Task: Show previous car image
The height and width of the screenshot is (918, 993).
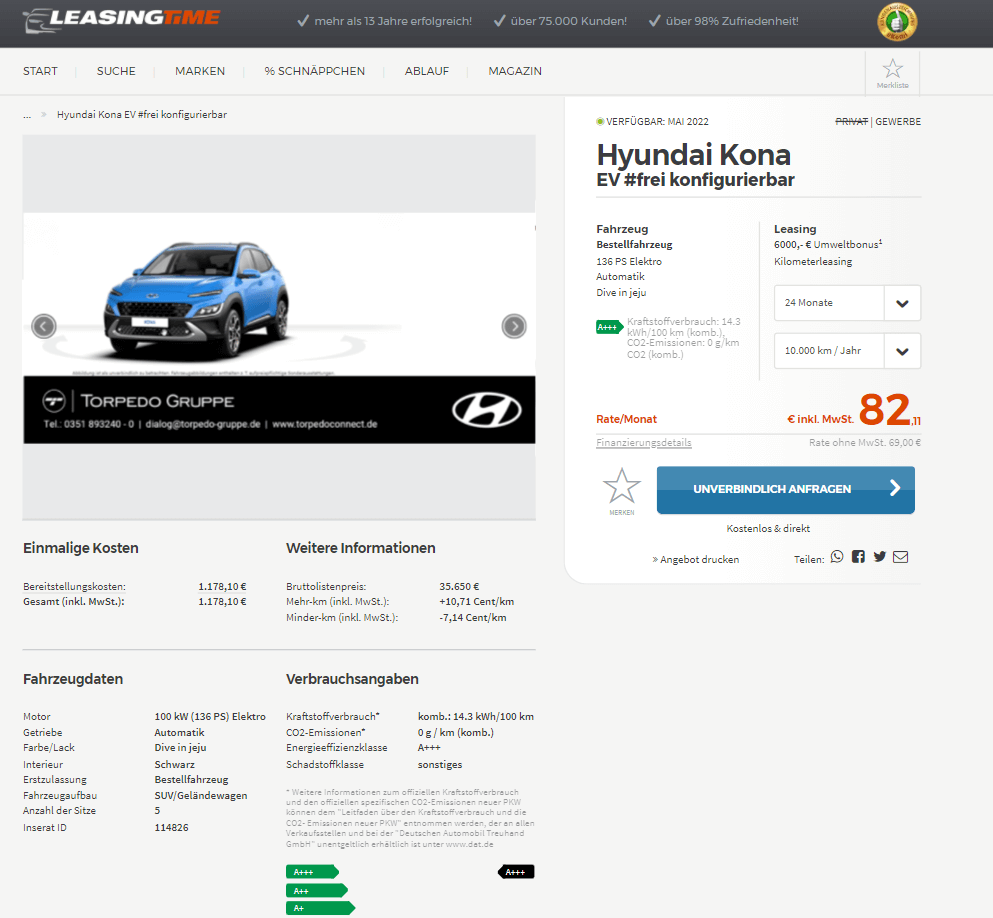Action: click(44, 327)
